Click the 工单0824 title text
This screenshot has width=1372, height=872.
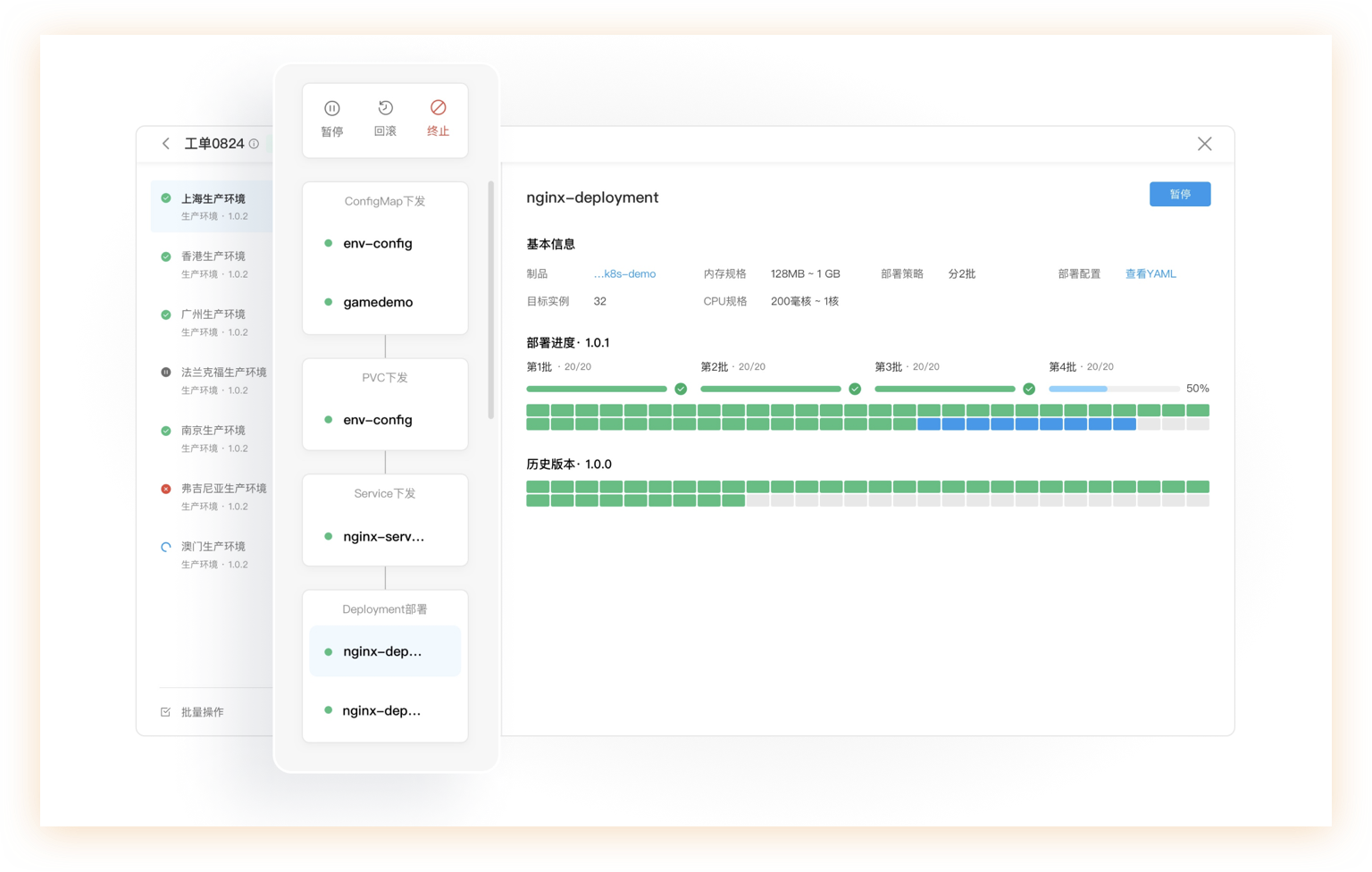click(213, 144)
